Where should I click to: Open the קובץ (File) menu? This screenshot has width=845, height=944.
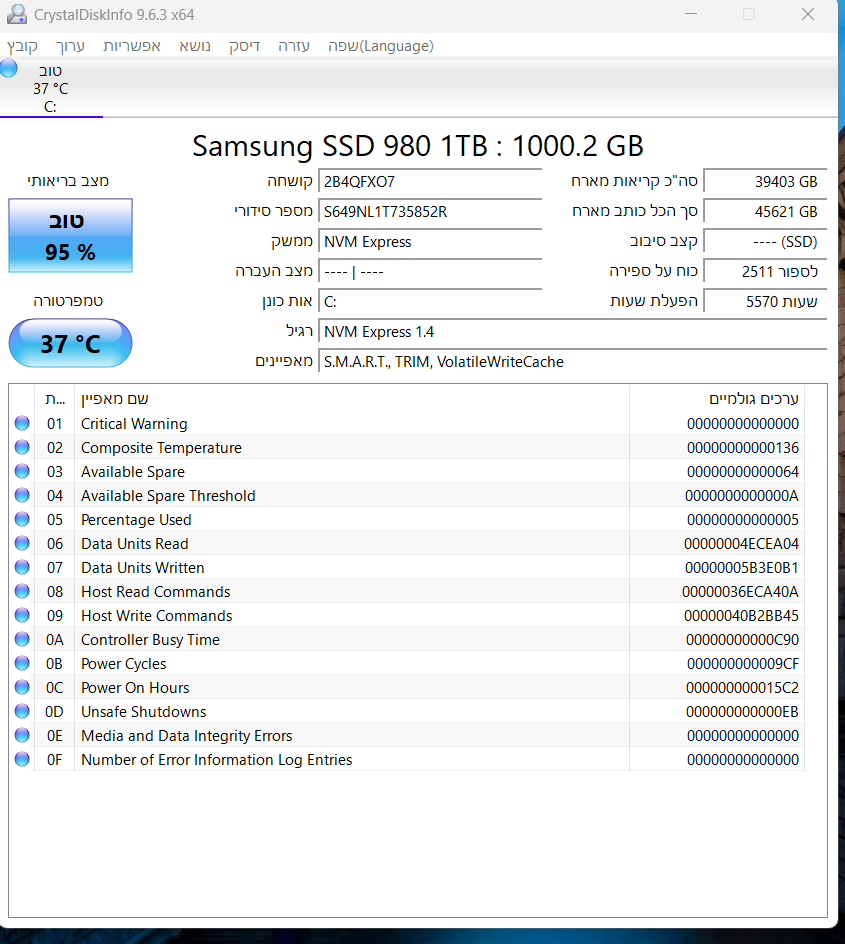pos(22,46)
